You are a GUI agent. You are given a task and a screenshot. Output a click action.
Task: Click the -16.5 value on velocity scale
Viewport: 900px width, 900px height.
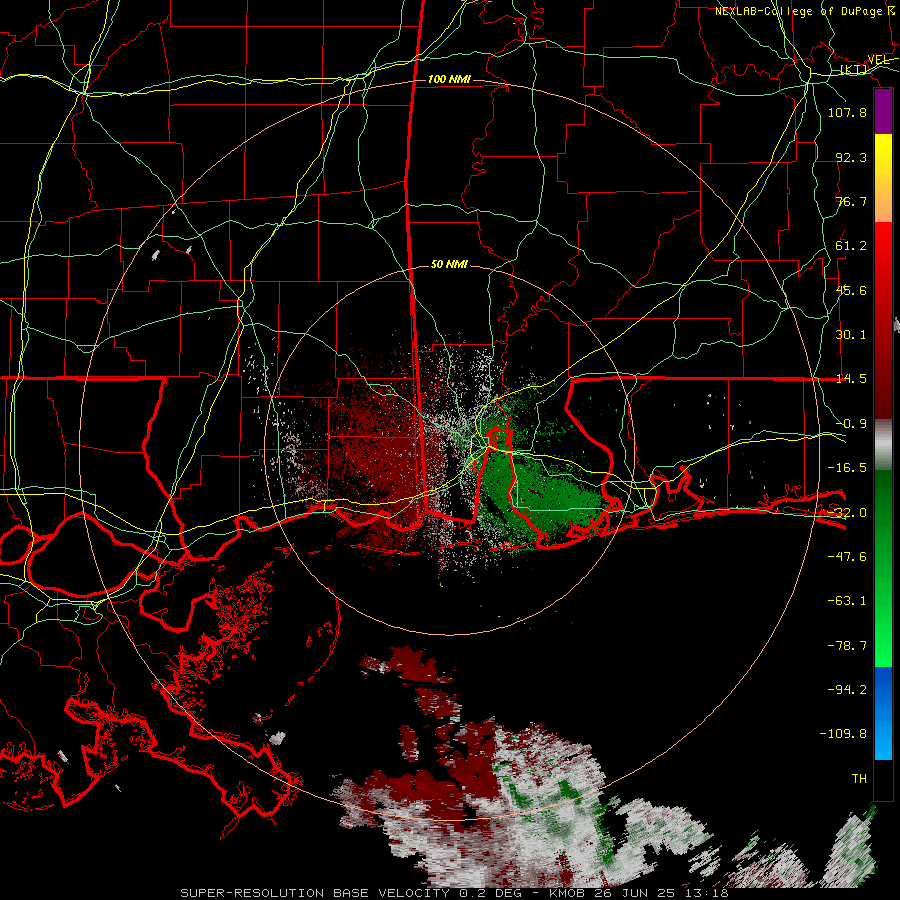(847, 467)
